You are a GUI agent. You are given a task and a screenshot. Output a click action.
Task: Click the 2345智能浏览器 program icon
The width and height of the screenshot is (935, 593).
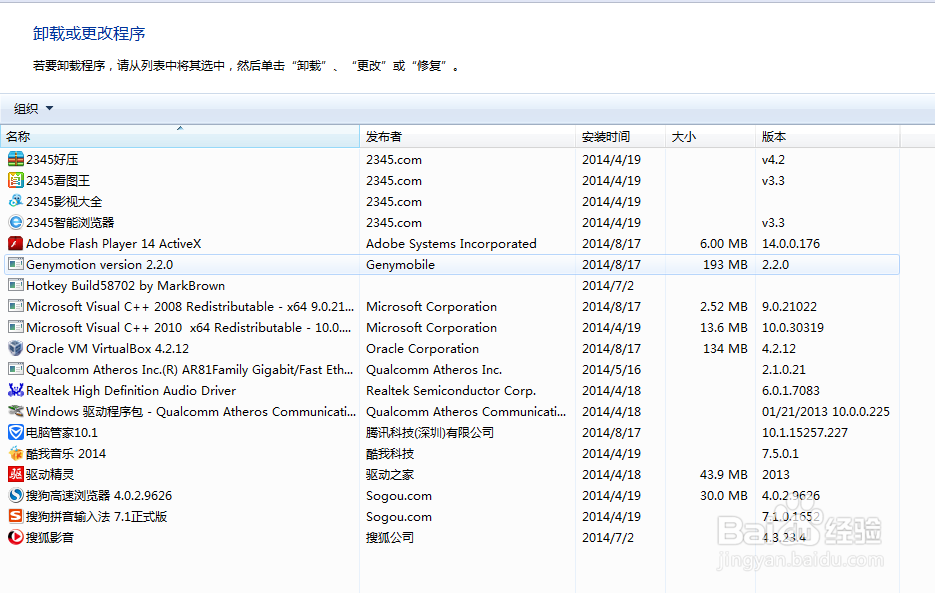[x=16, y=223]
